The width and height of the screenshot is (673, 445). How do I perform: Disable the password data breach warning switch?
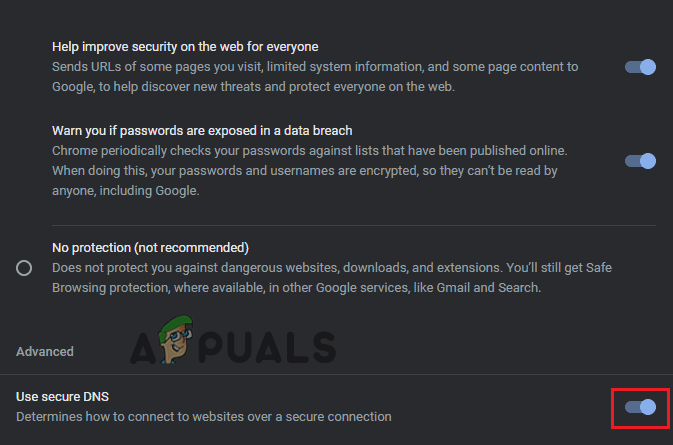[640, 161]
